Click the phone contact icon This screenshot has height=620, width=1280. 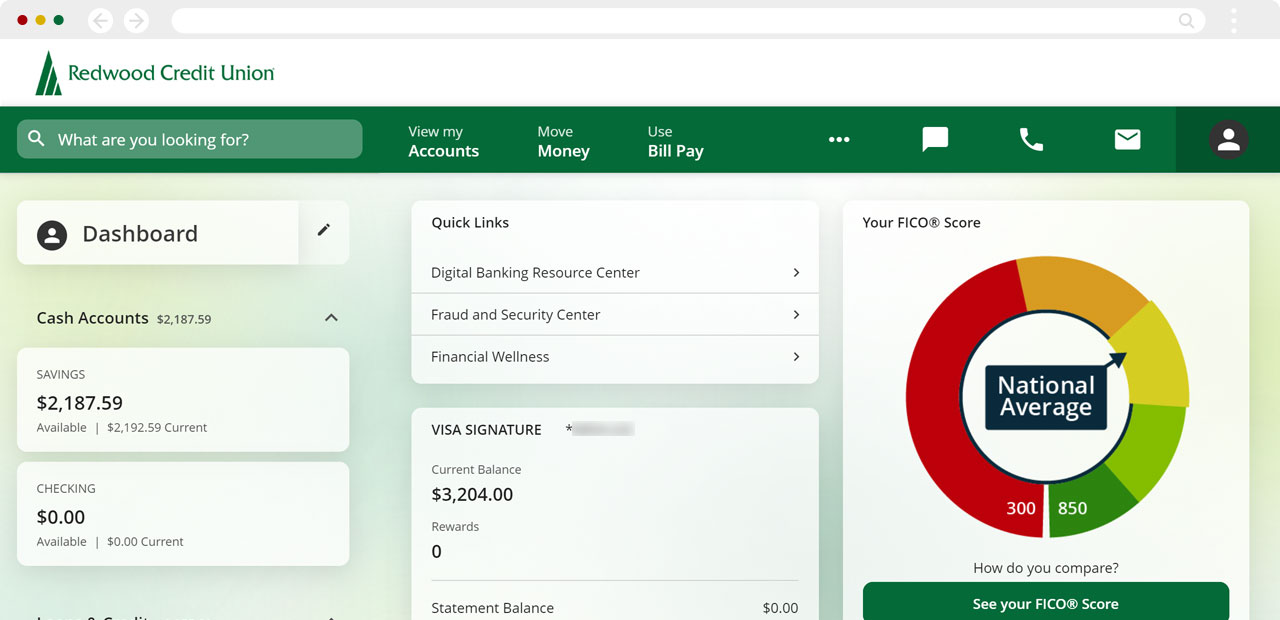tap(1031, 140)
